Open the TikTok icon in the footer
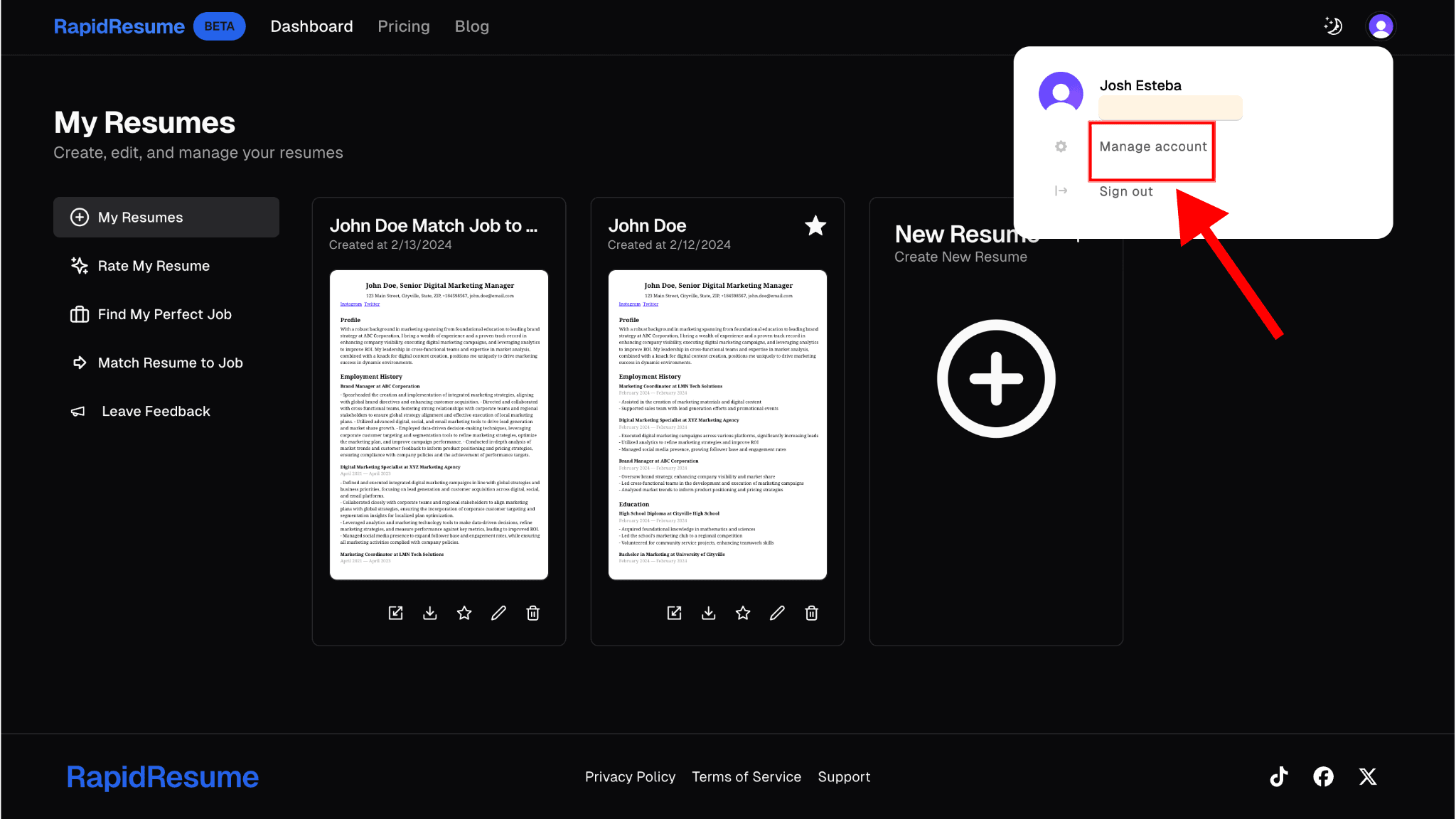 coord(1279,776)
